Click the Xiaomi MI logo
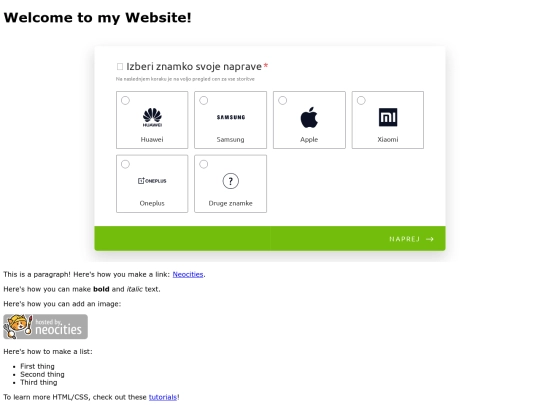 click(x=388, y=117)
